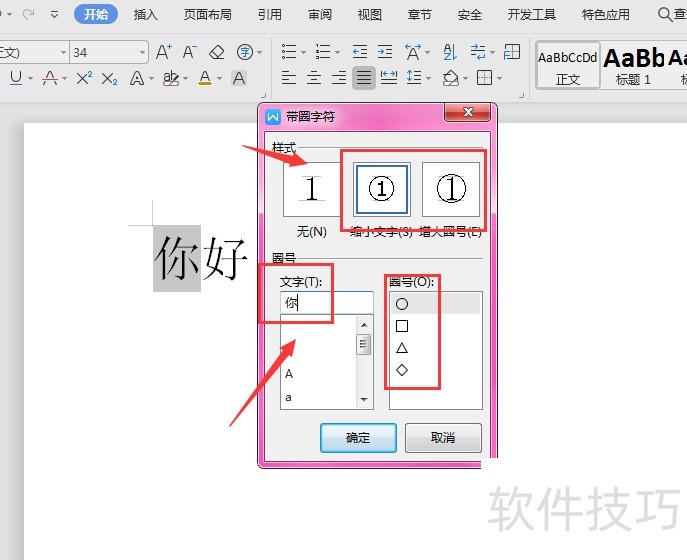Apply subscript X₂ formatting
This screenshot has height=560, width=687.
click(x=109, y=79)
